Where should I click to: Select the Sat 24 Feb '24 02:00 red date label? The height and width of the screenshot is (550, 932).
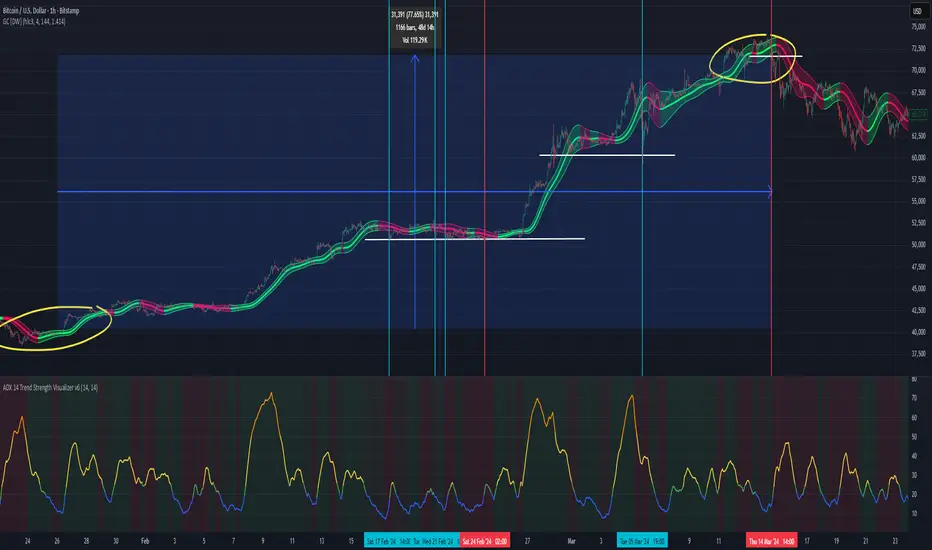(484, 541)
